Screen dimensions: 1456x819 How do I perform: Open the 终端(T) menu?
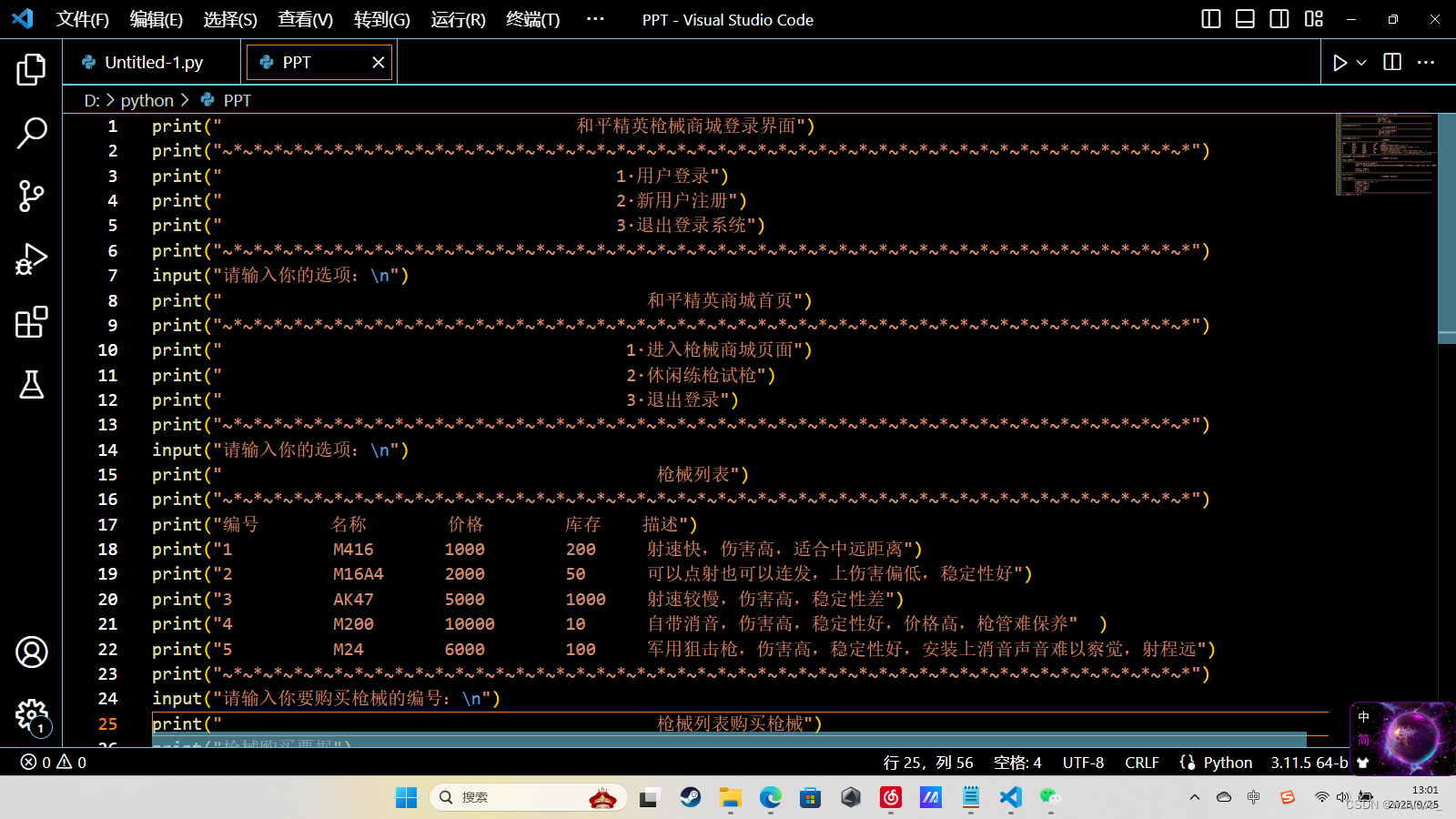tap(533, 19)
